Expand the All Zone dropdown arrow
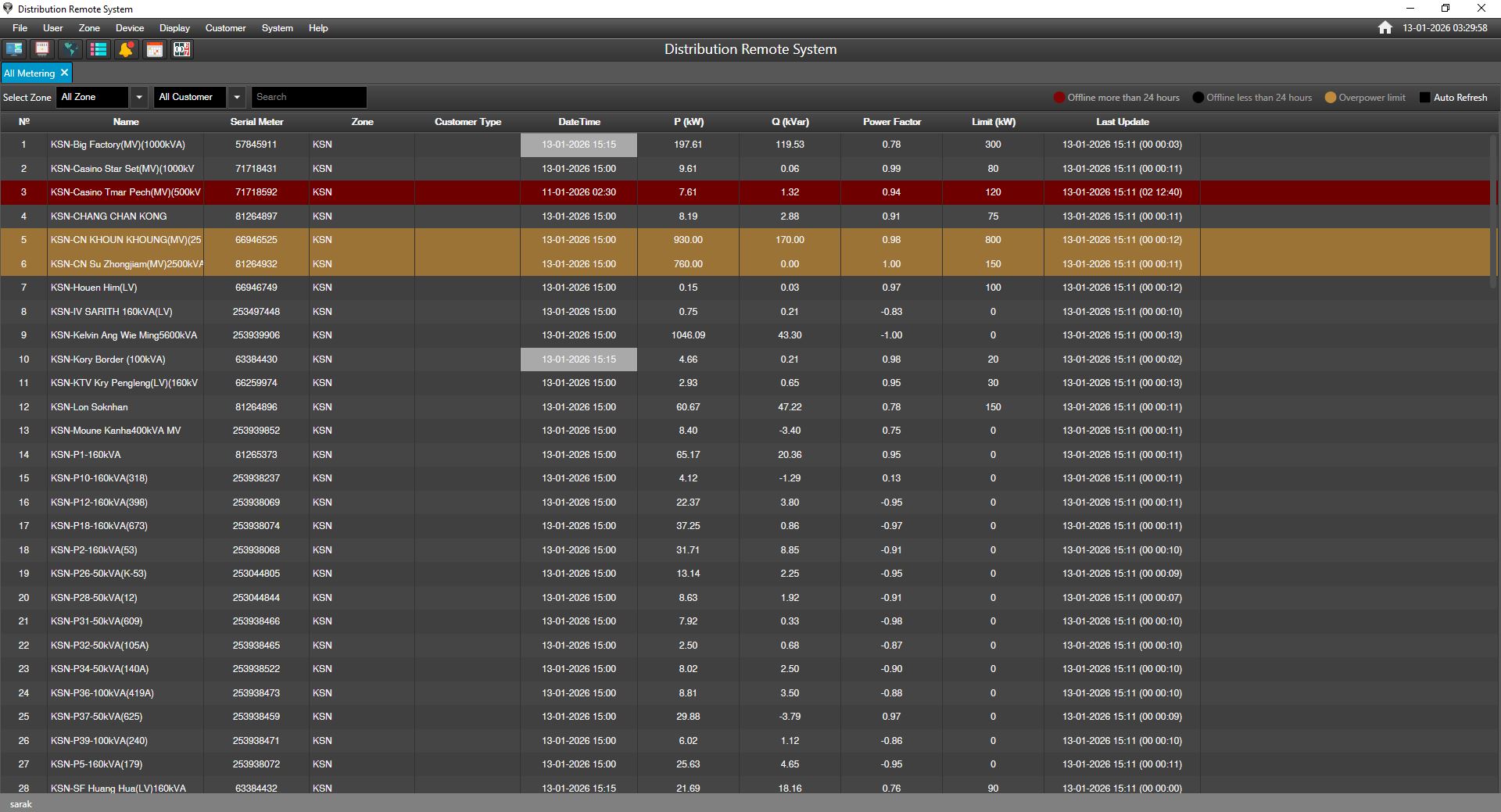The image size is (1501, 812). pos(139,97)
